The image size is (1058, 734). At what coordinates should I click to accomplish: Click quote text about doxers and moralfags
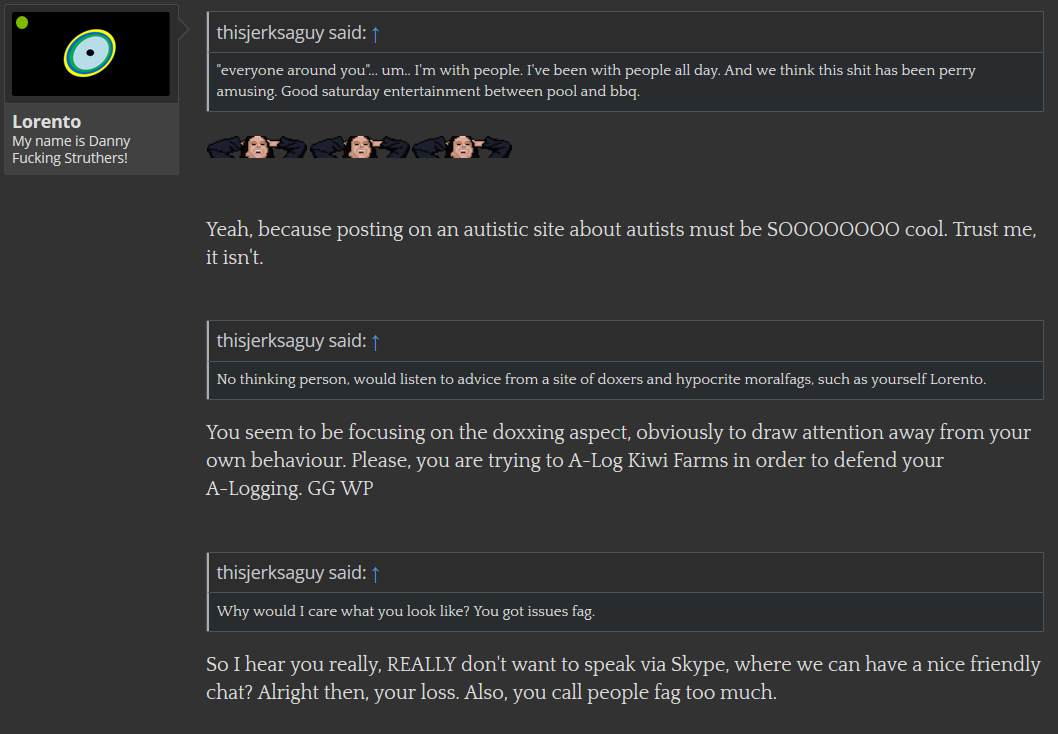[x=601, y=379]
